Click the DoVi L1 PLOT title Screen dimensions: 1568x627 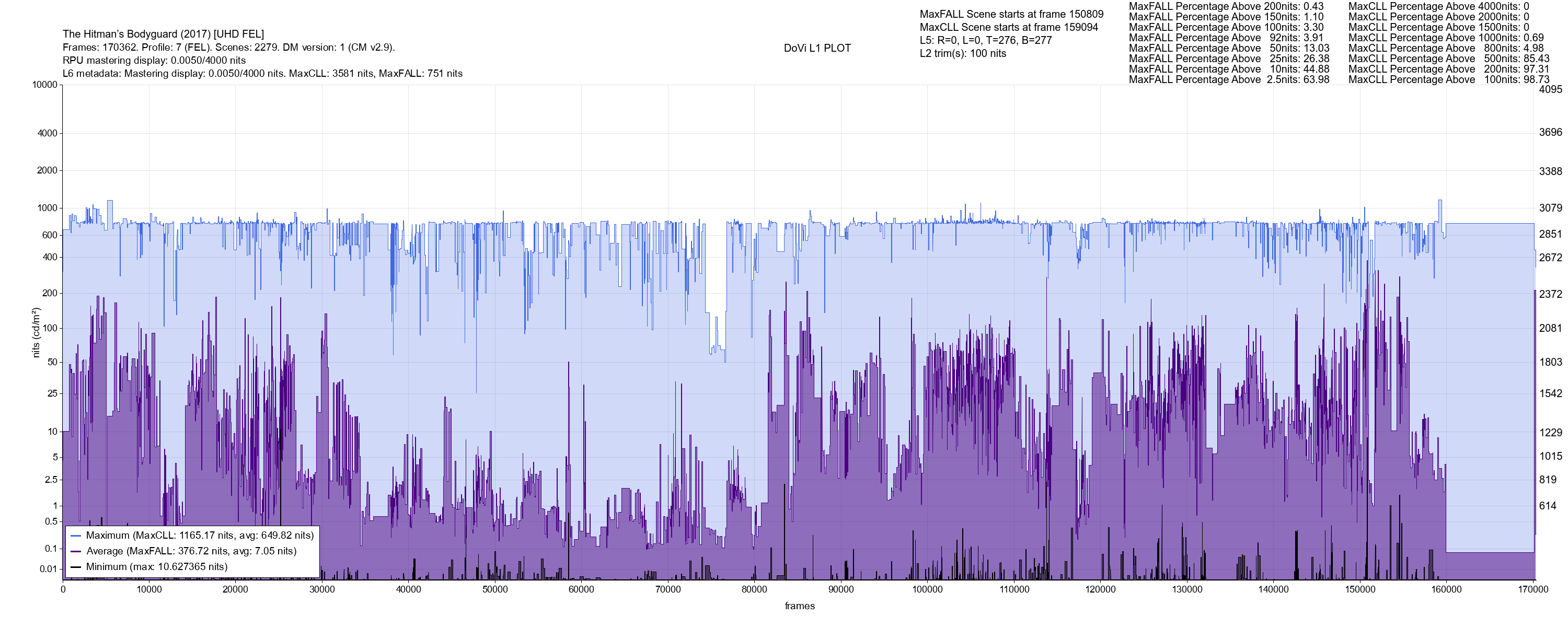coord(817,48)
